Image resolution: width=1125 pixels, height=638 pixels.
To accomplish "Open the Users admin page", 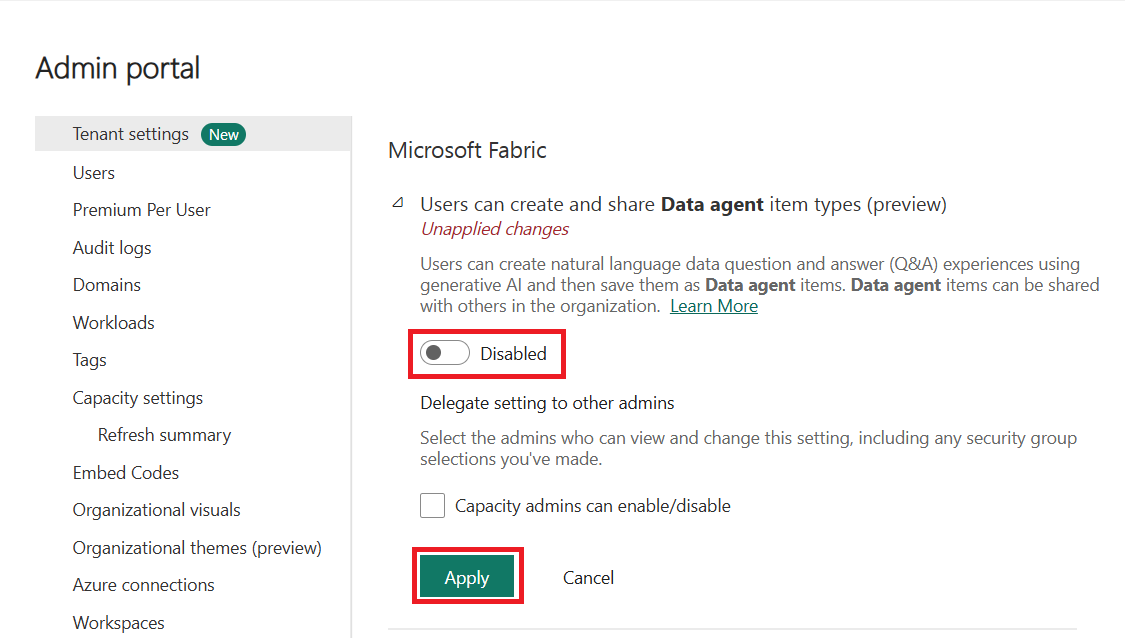I will [94, 173].
